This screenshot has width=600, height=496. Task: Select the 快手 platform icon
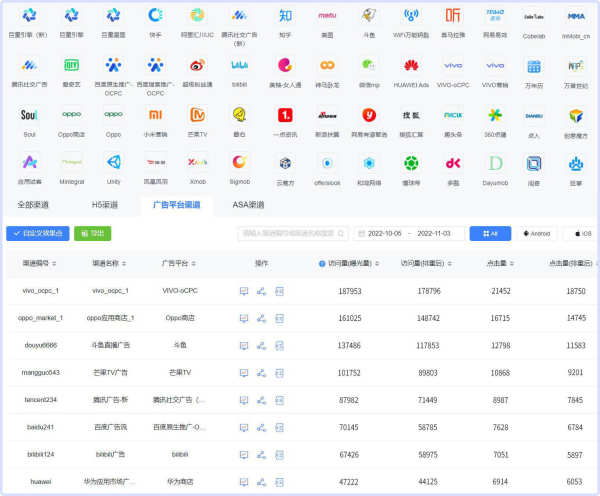(155, 17)
